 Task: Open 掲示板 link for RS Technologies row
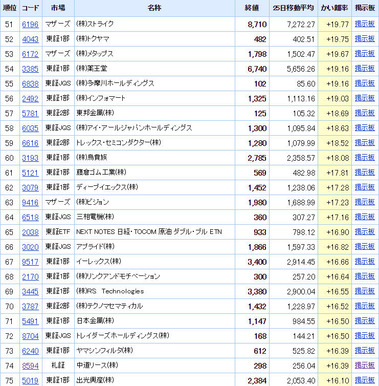pos(365,291)
